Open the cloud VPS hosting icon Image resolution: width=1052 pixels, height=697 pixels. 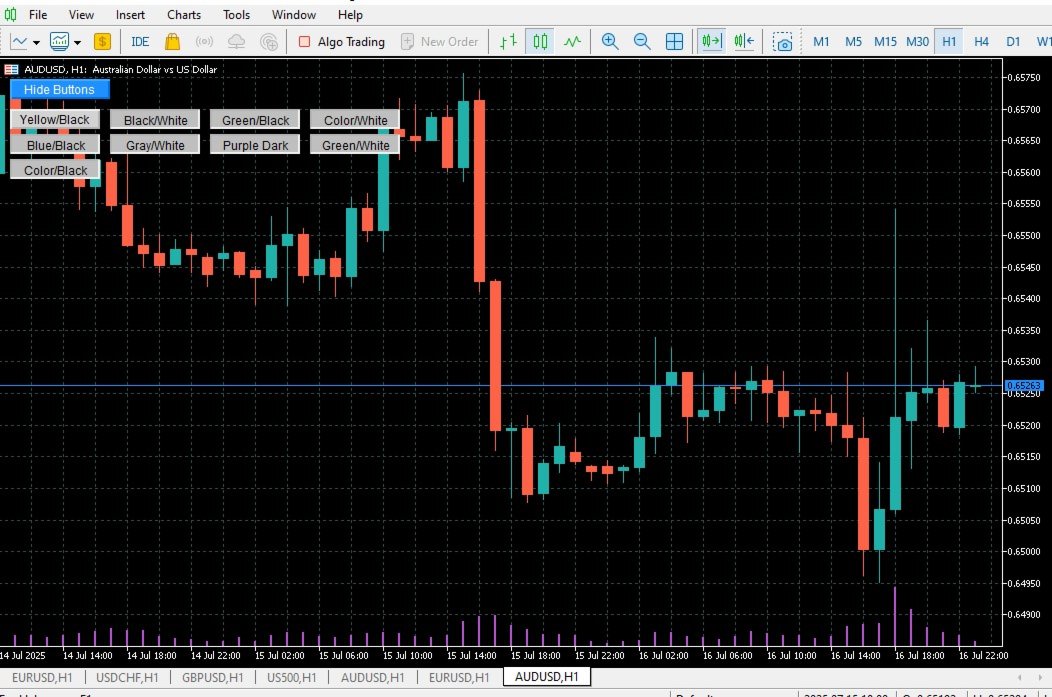(x=236, y=42)
